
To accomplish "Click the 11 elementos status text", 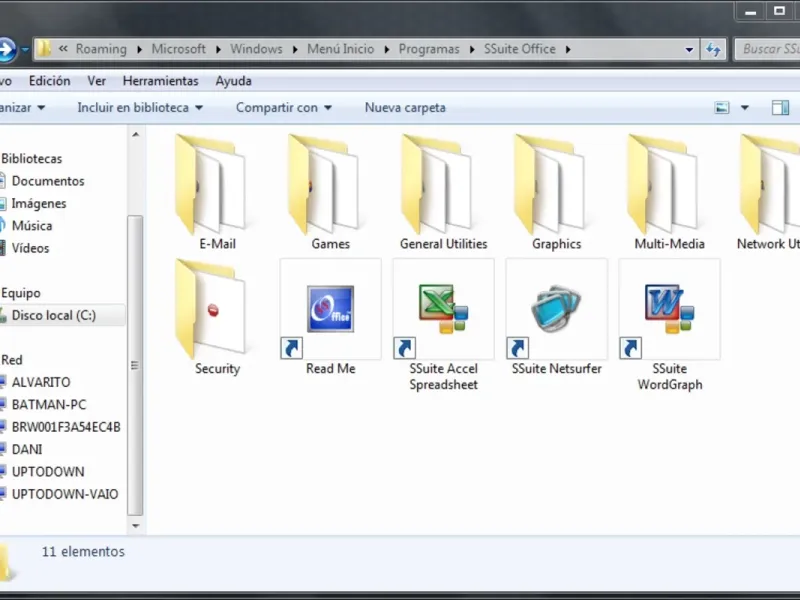I will [x=83, y=552].
